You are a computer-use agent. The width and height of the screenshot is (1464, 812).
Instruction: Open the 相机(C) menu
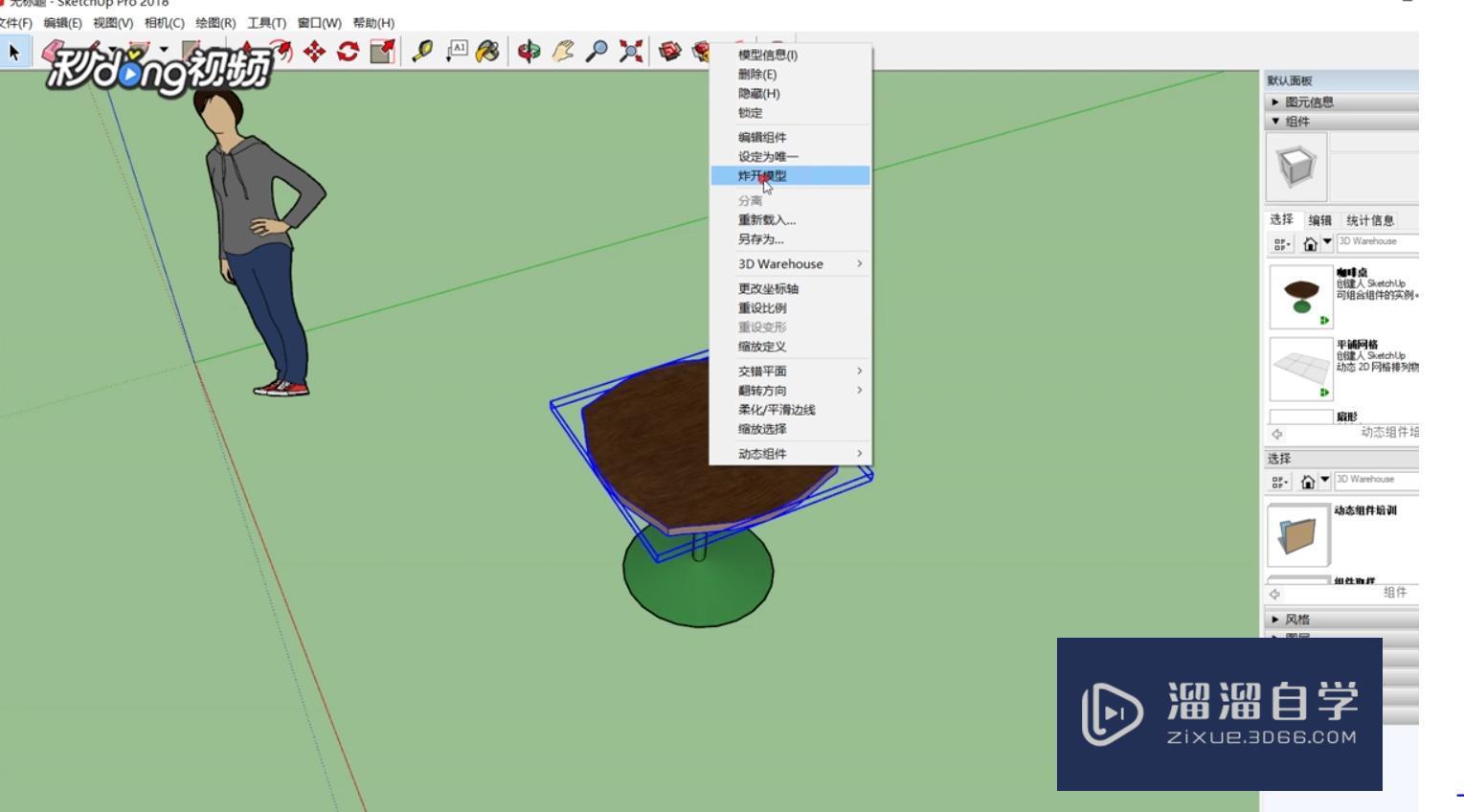[x=164, y=23]
